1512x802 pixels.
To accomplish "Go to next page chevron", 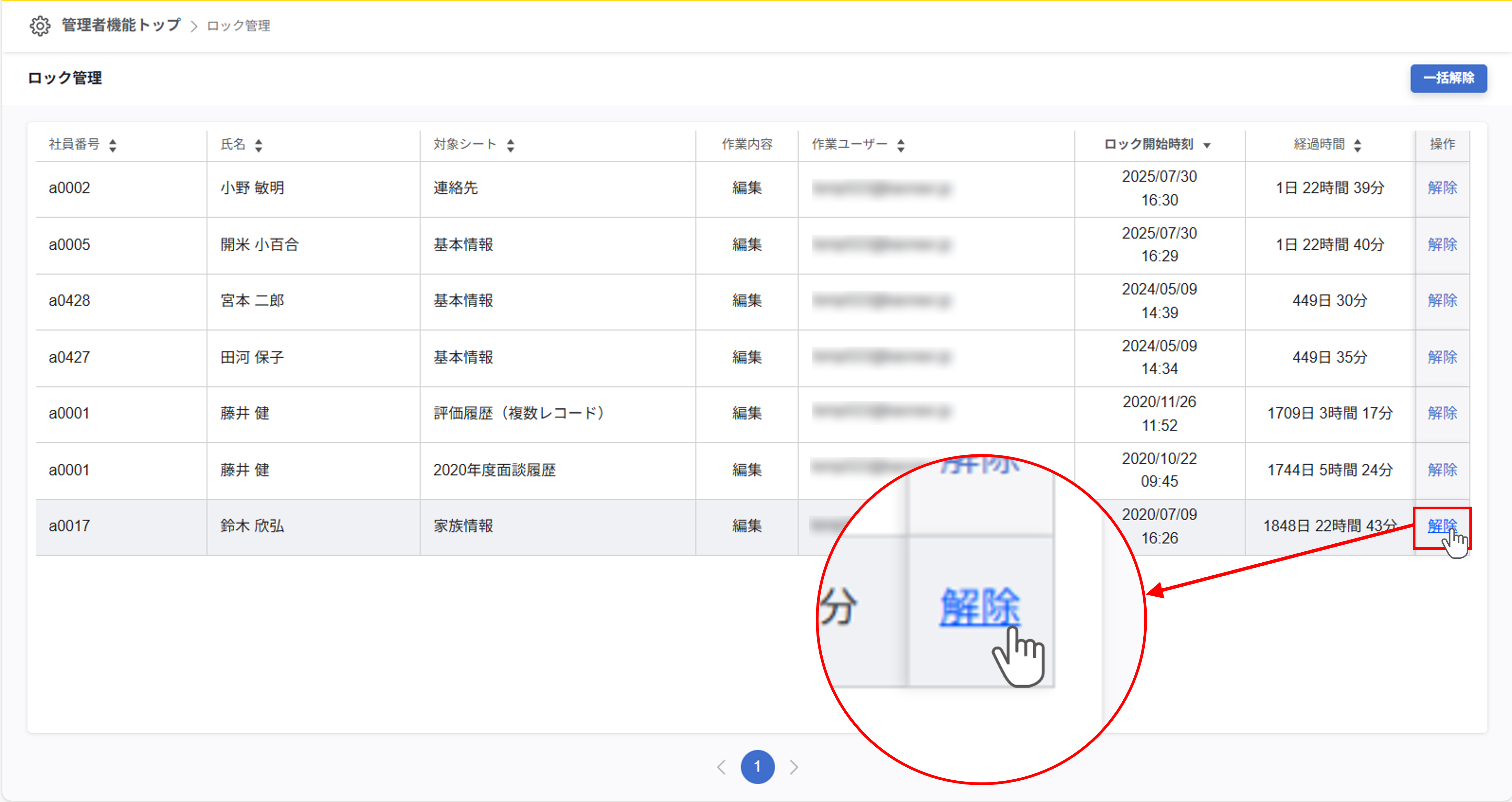I will 793,767.
